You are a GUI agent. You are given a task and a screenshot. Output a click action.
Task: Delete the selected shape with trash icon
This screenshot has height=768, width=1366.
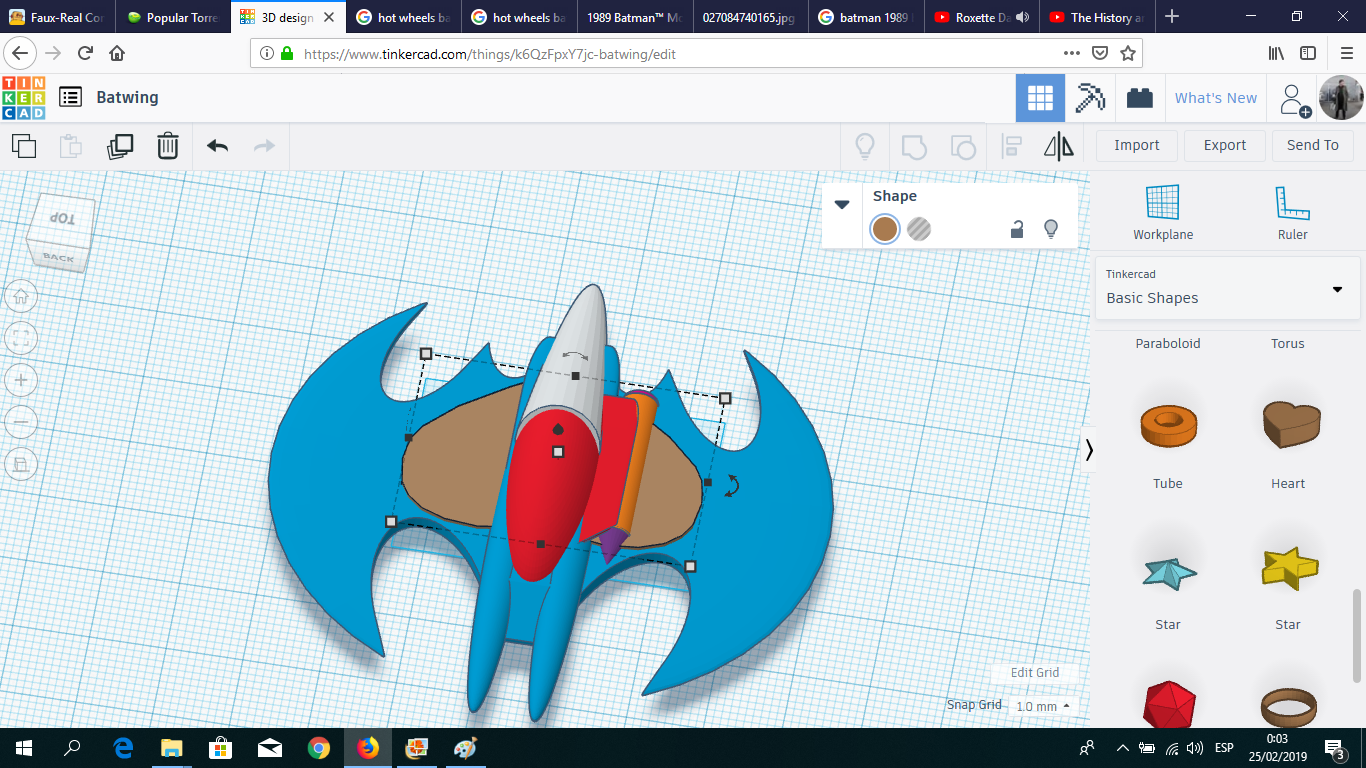pos(168,146)
